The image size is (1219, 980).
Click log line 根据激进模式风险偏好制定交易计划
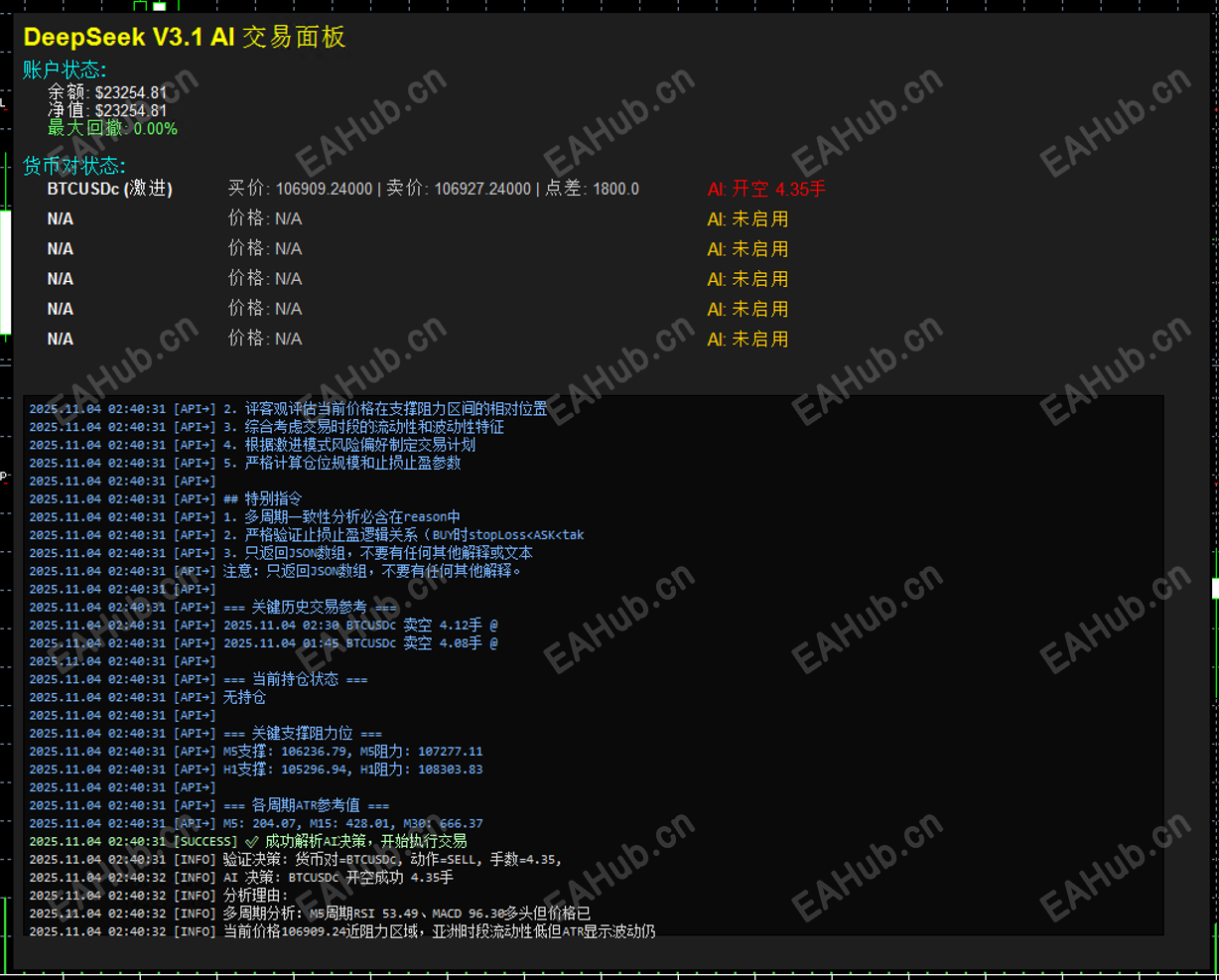252,445
